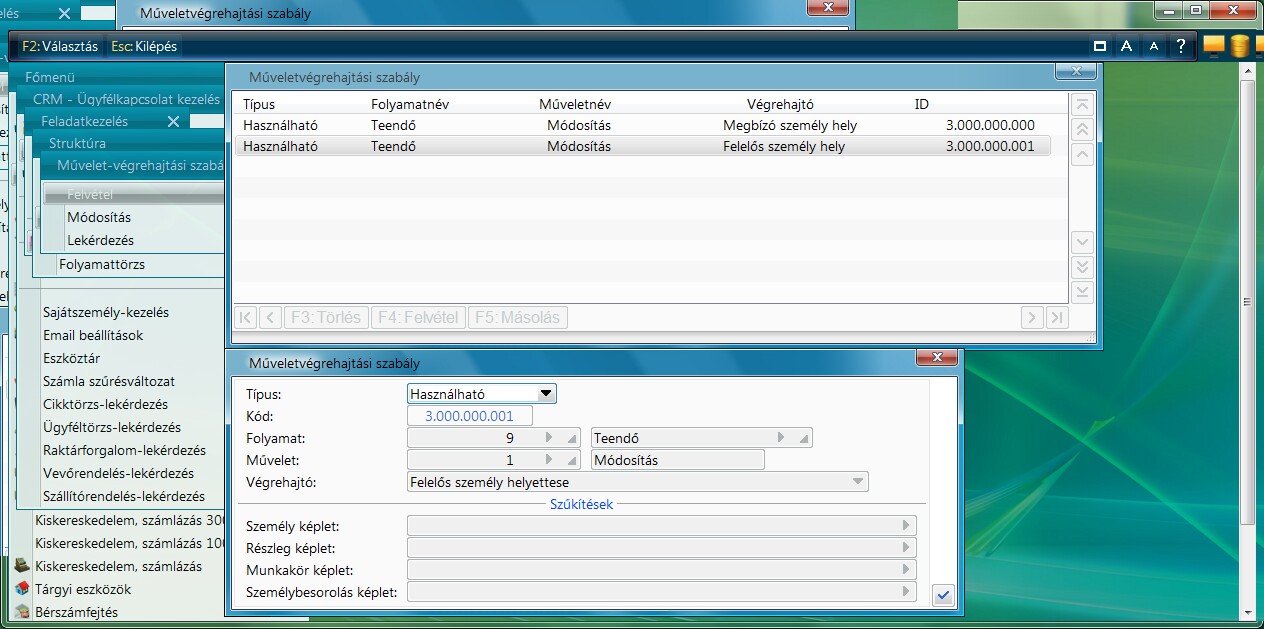
Task: Jump to last row with bottom arrow
Action: coord(1081,291)
